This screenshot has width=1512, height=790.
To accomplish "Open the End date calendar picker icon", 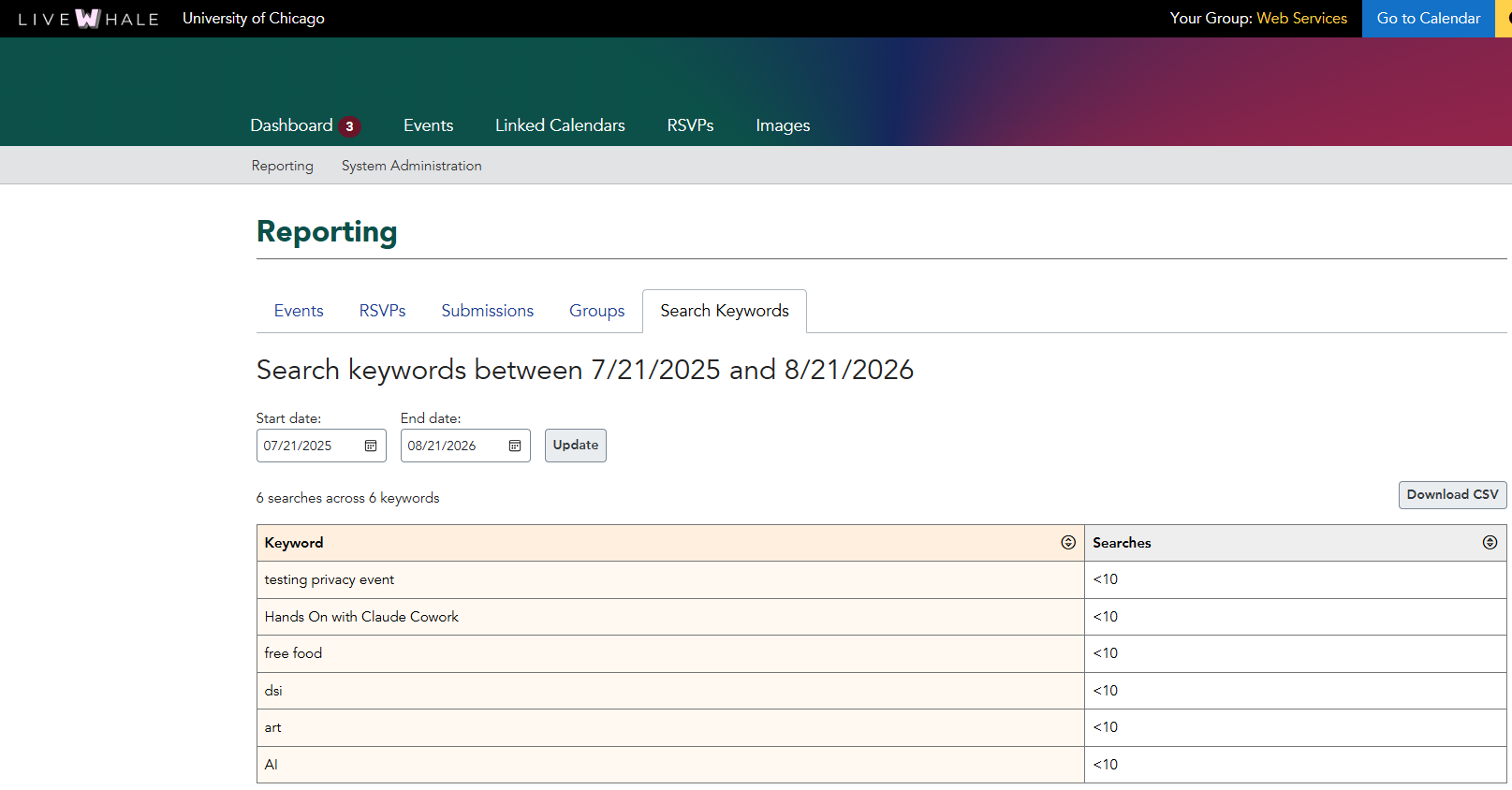I will 515,446.
